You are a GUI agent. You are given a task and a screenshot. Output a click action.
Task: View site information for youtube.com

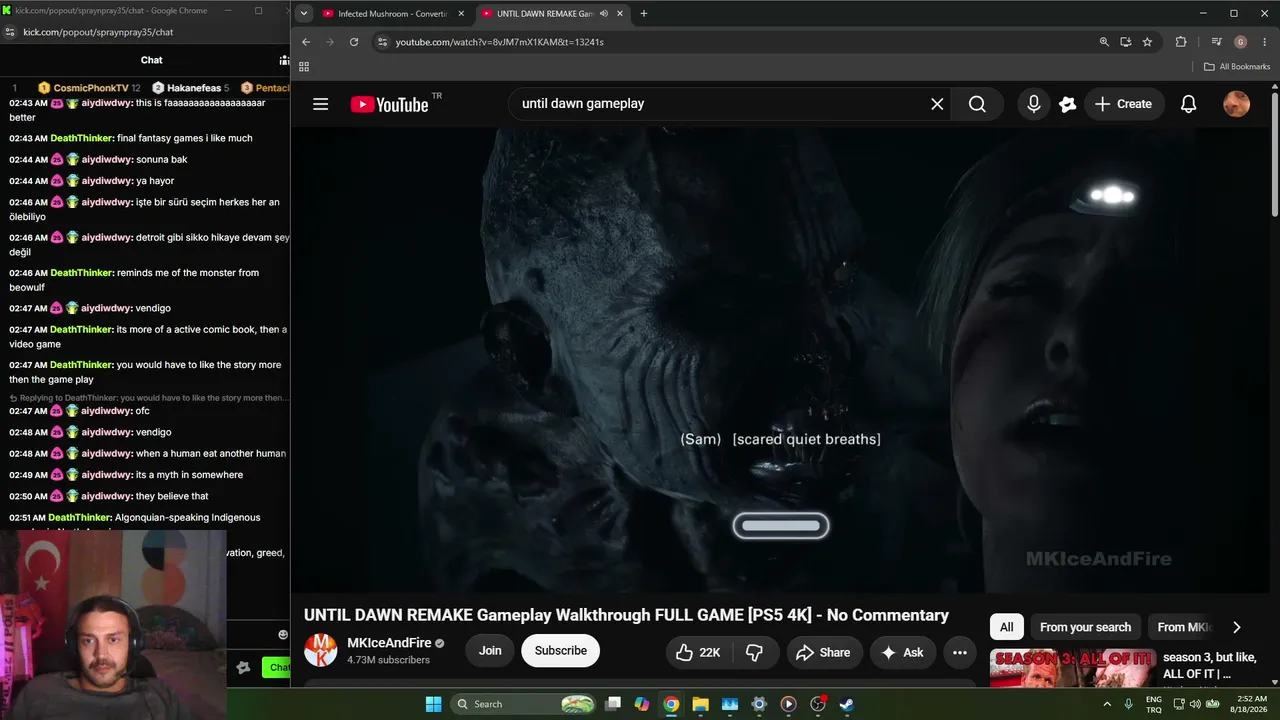coord(382,42)
